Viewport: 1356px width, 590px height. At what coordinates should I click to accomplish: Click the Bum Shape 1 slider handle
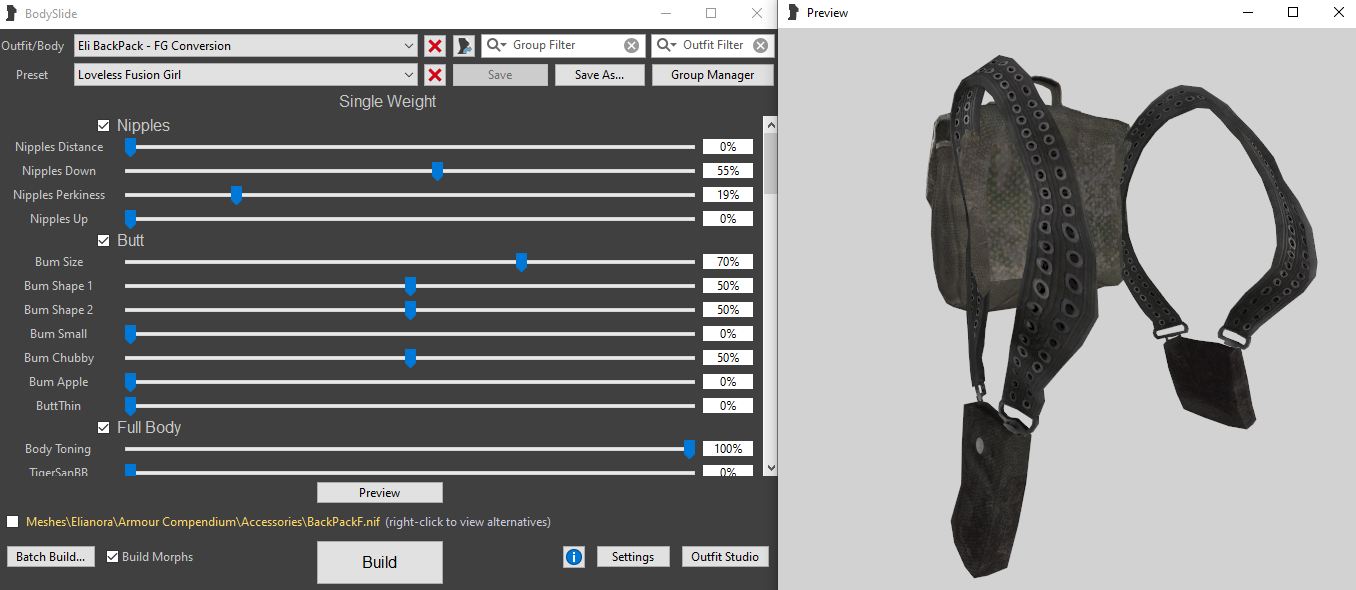click(x=410, y=287)
